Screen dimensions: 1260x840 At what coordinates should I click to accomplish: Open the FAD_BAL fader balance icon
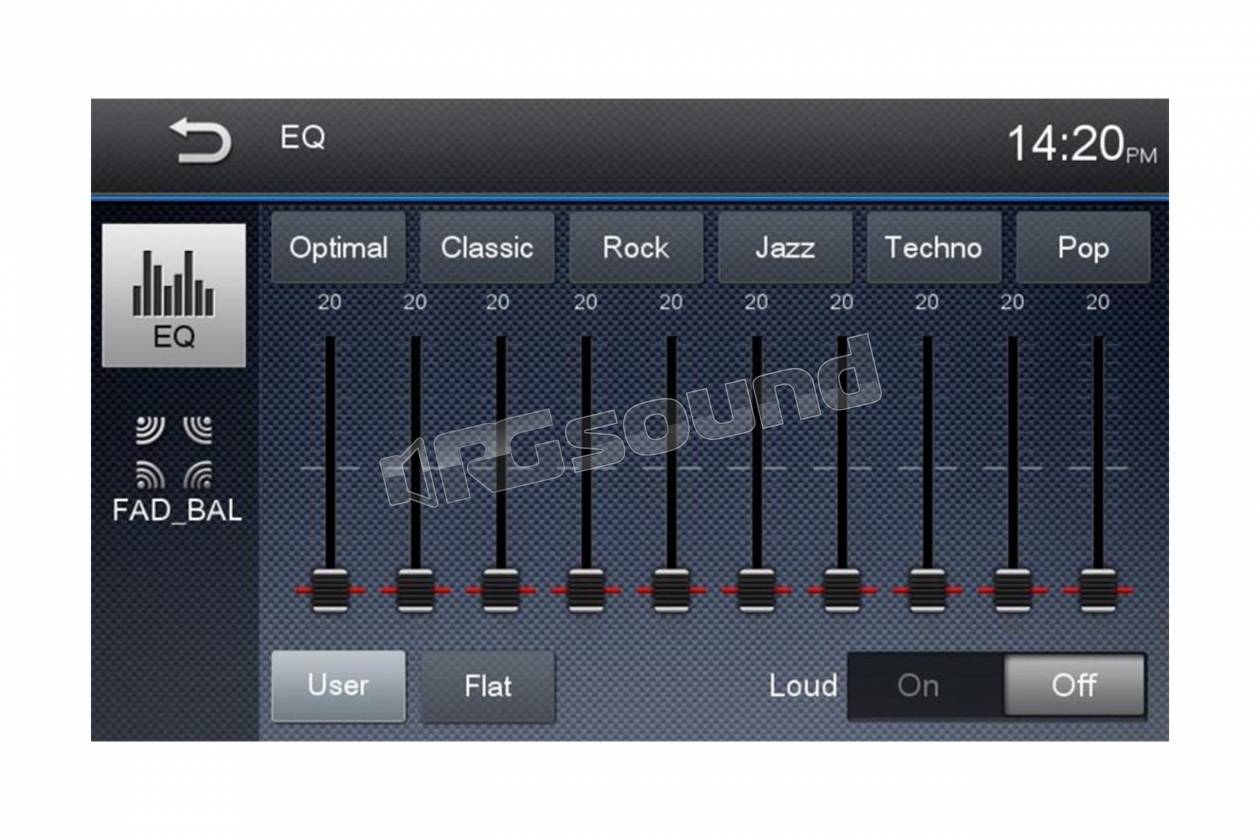coord(176,470)
